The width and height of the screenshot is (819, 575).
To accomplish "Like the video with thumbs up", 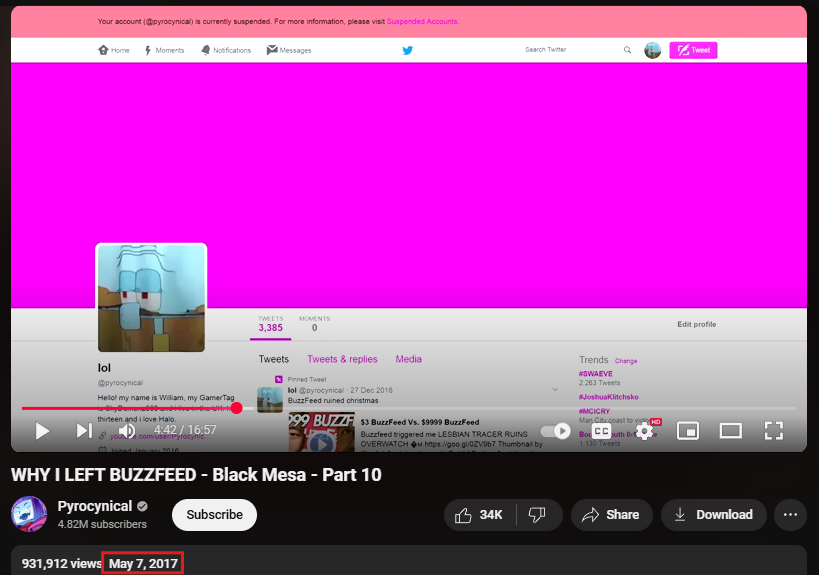I will click(x=479, y=515).
